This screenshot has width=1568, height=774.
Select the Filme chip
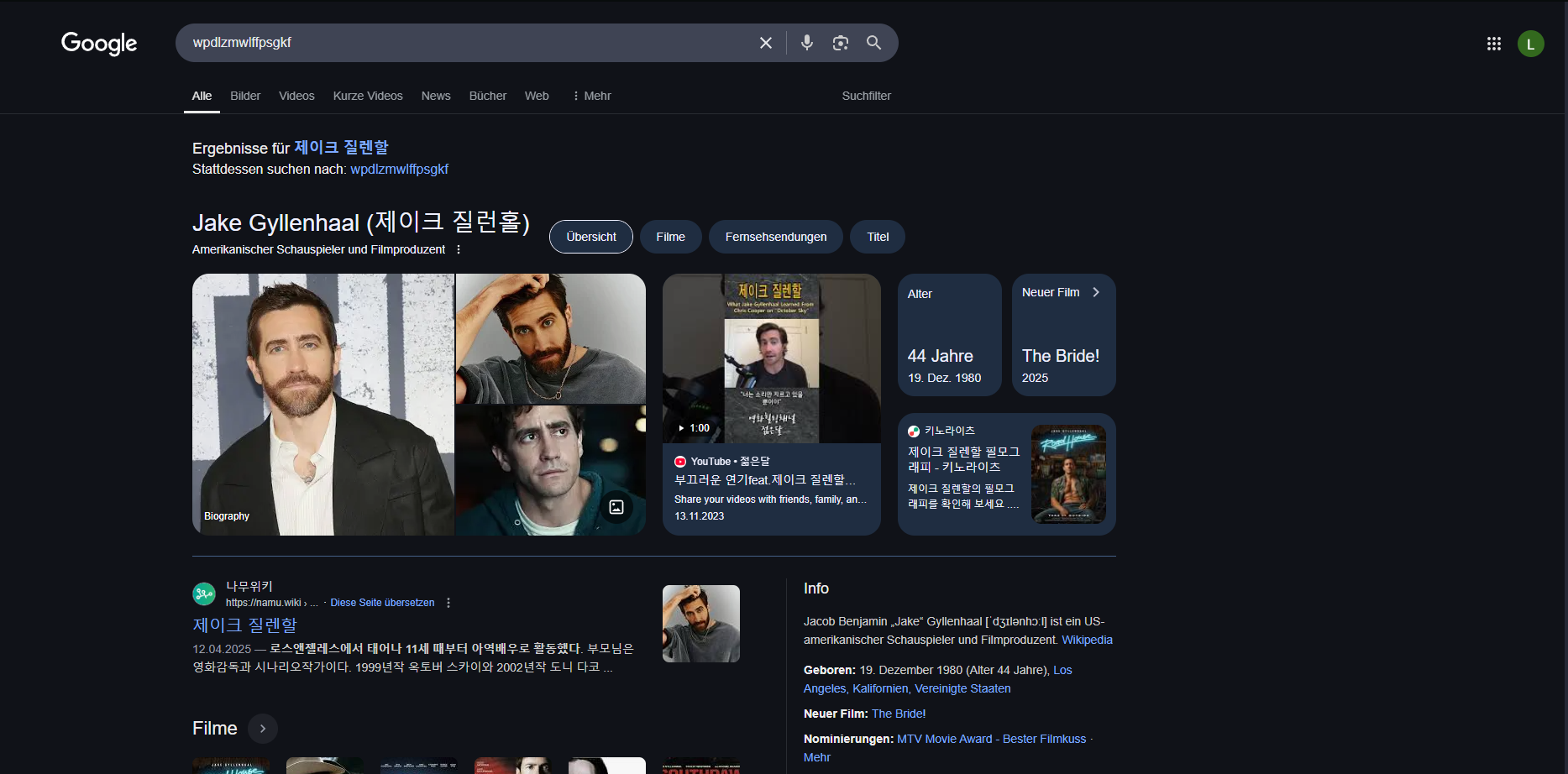(x=670, y=237)
